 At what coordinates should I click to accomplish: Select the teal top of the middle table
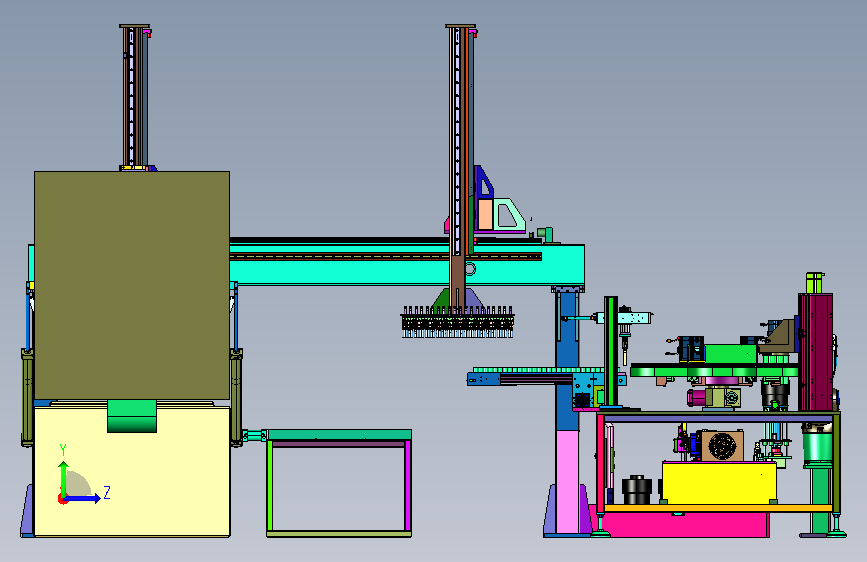tap(339, 435)
